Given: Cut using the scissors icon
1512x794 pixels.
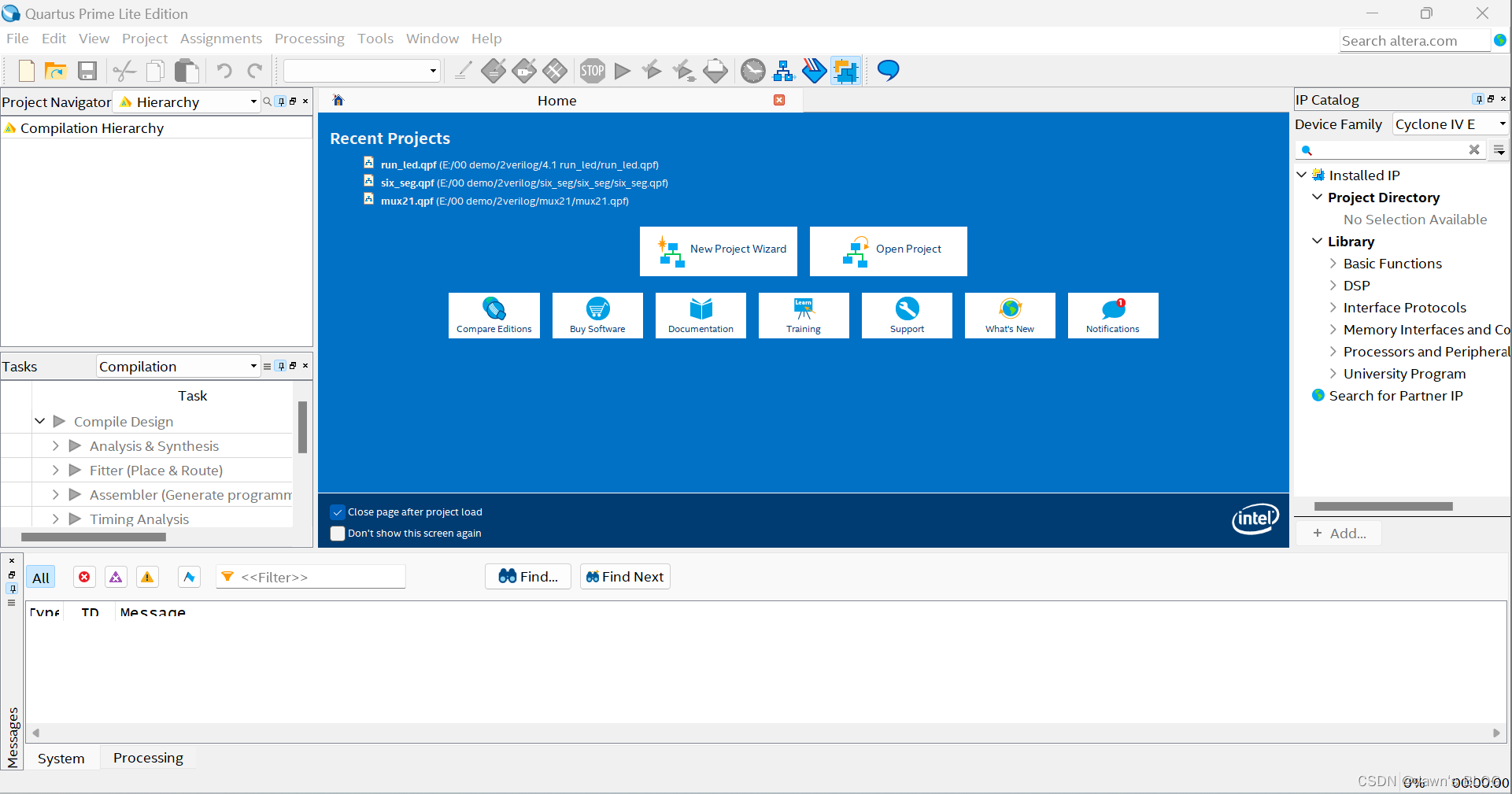Looking at the screenshot, I should (x=124, y=71).
